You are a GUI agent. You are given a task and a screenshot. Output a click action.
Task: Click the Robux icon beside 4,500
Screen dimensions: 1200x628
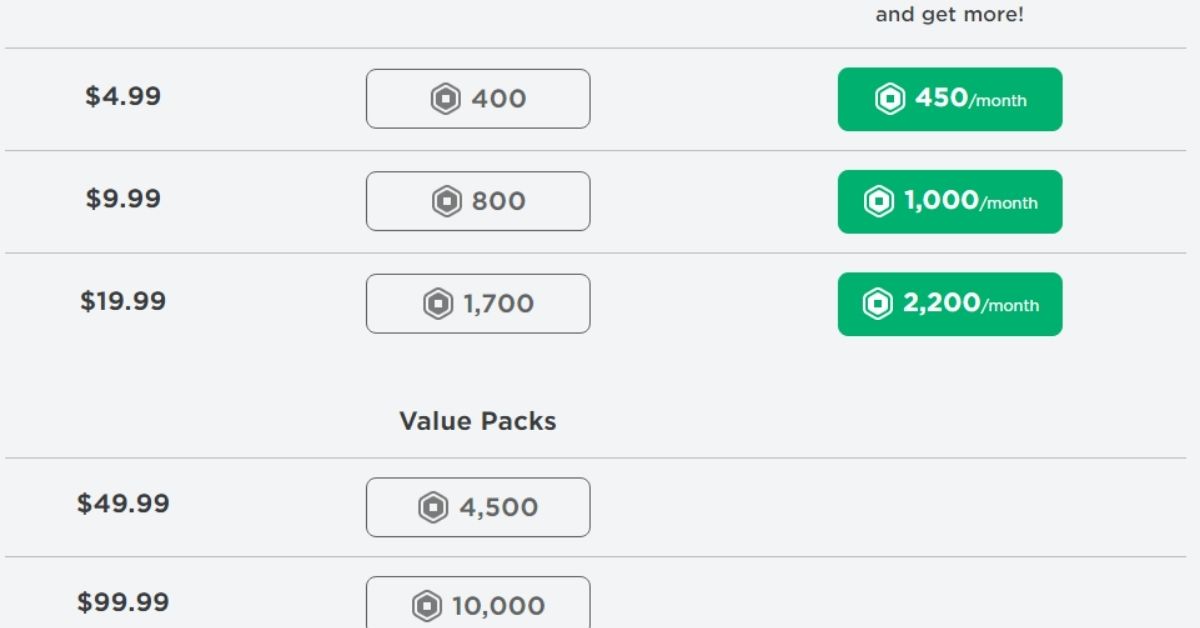433,507
